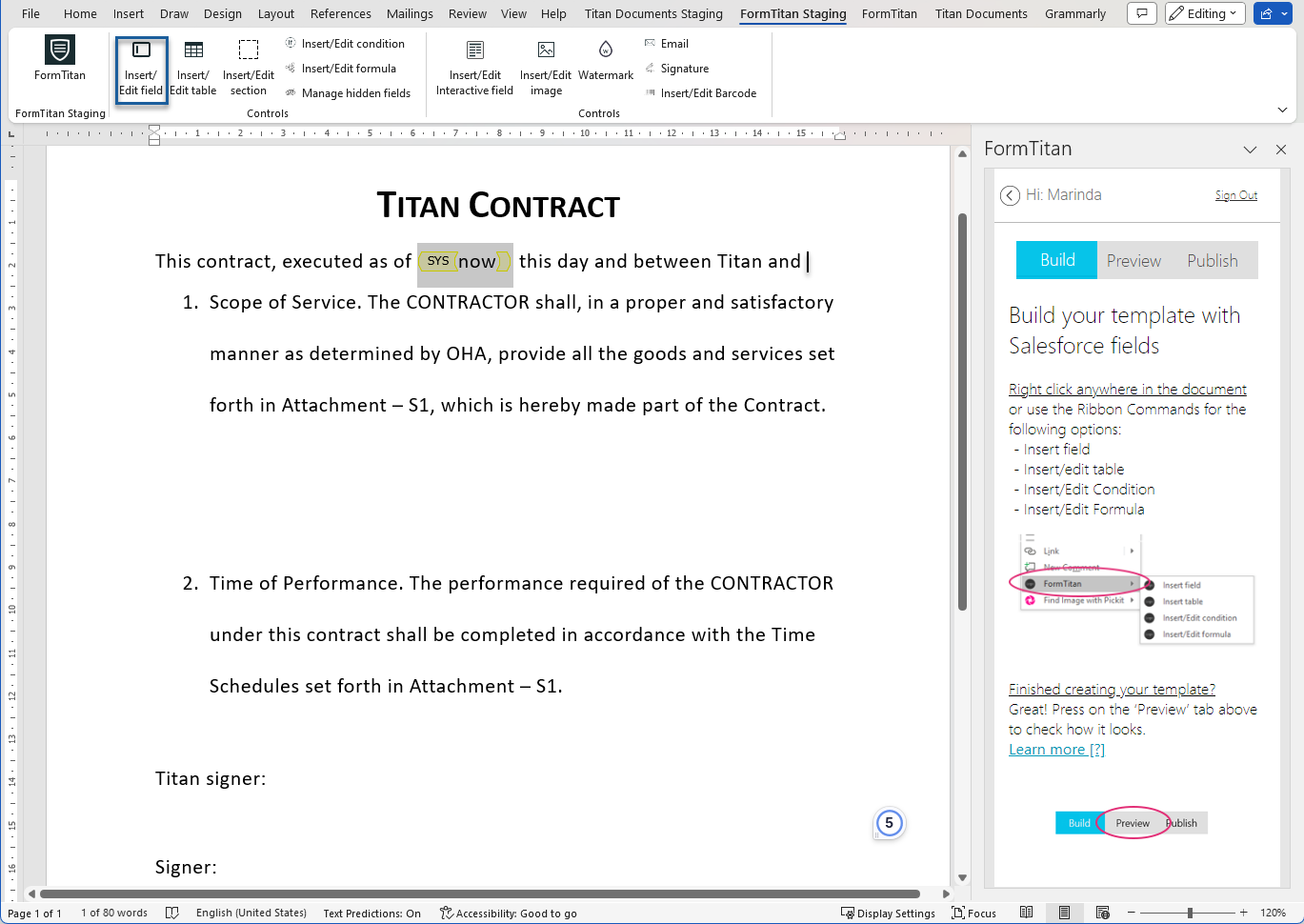1304x924 pixels.
Task: Click 1 of 80 words count
Action: pyautogui.click(x=114, y=913)
